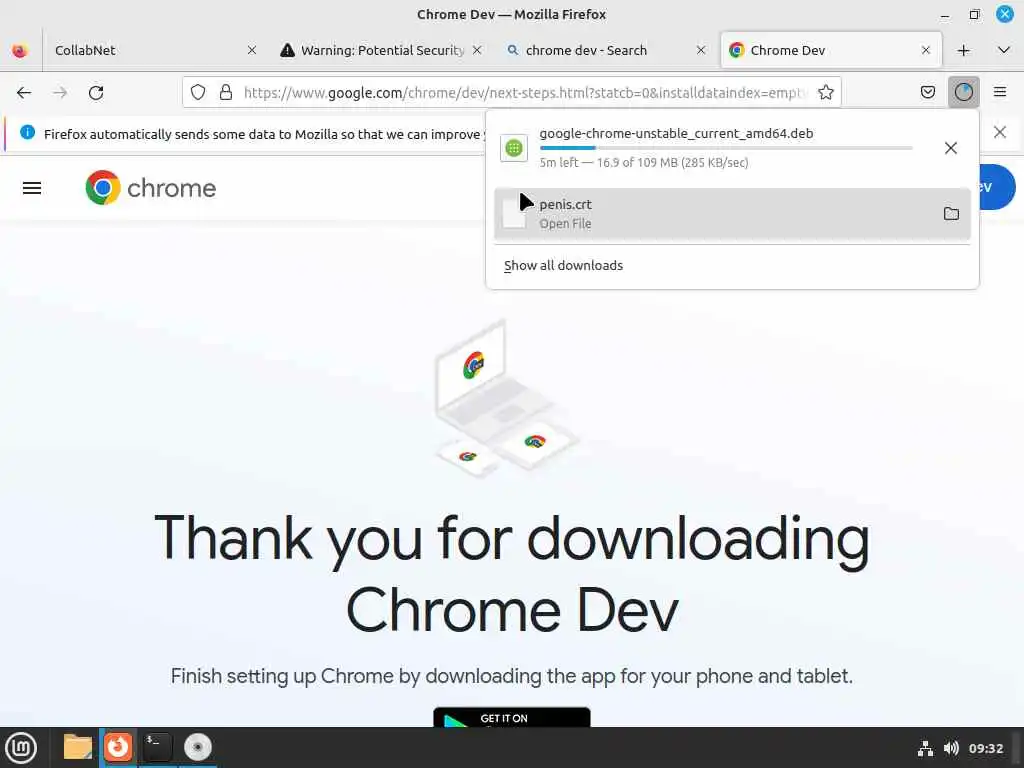
Task: Cancel the google-chrome-unstable deb download
Action: click(951, 148)
